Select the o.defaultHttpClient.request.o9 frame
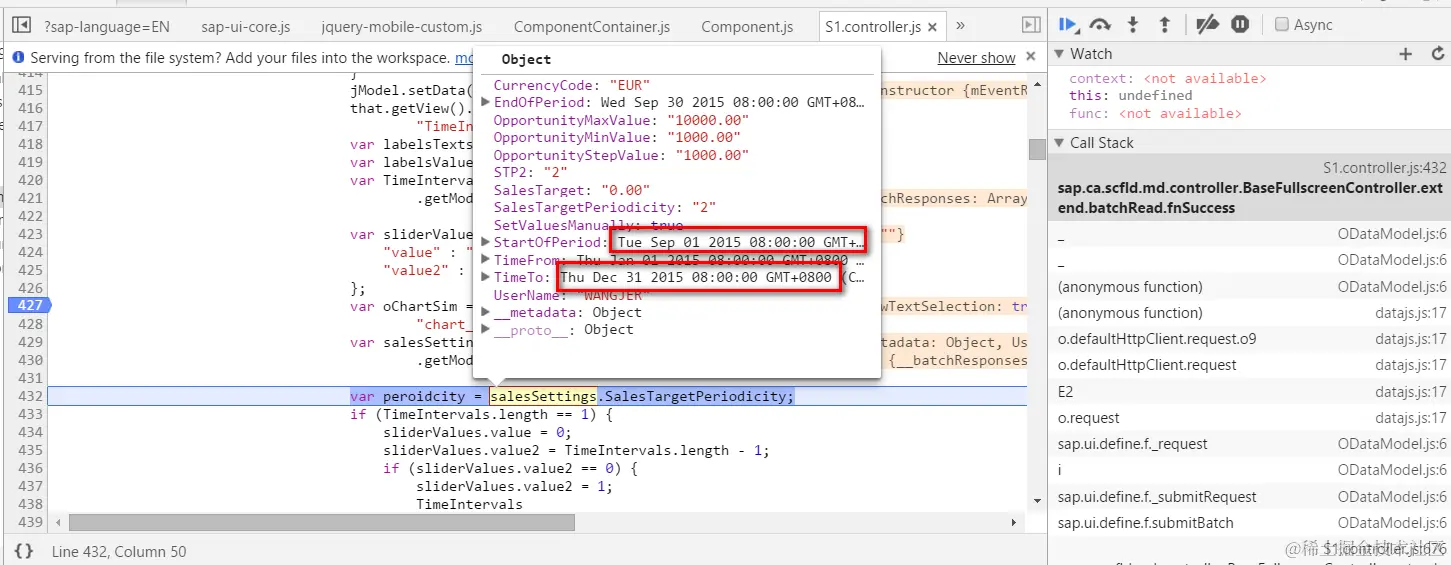Image resolution: width=1451 pixels, height=565 pixels. coord(1250,339)
